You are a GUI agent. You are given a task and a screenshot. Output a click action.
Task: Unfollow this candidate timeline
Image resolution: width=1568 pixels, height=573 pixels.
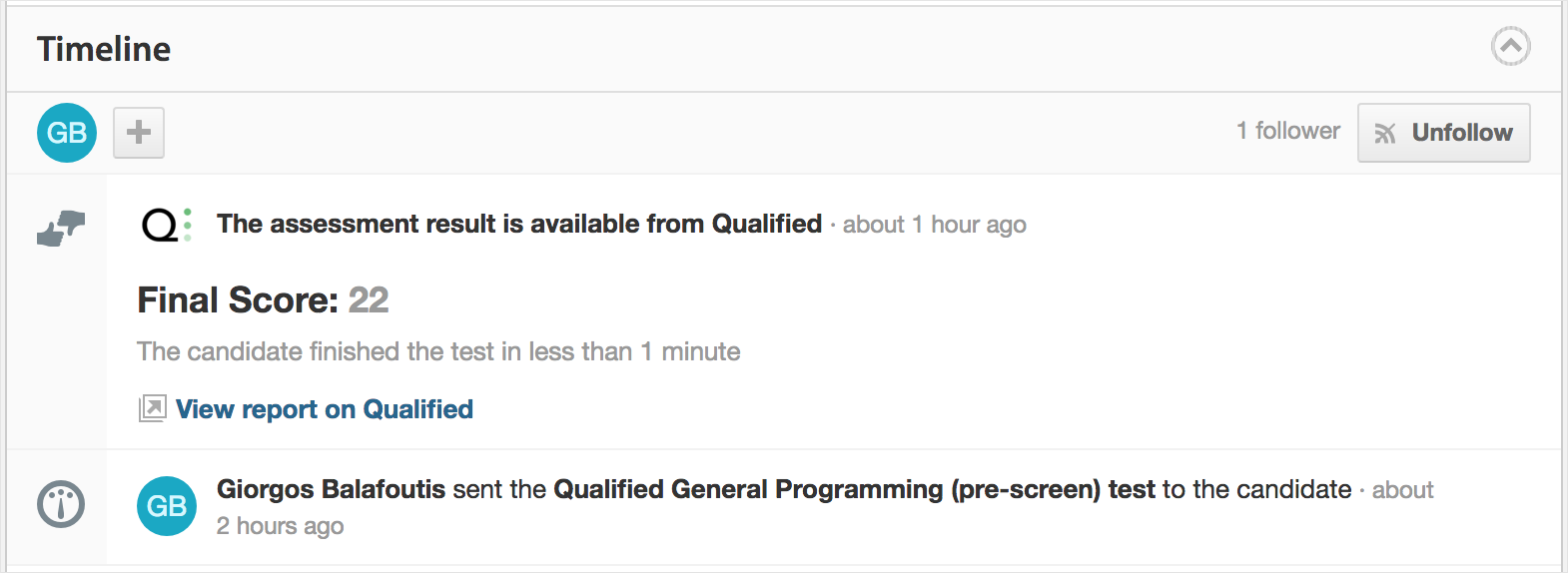pyautogui.click(x=1443, y=133)
